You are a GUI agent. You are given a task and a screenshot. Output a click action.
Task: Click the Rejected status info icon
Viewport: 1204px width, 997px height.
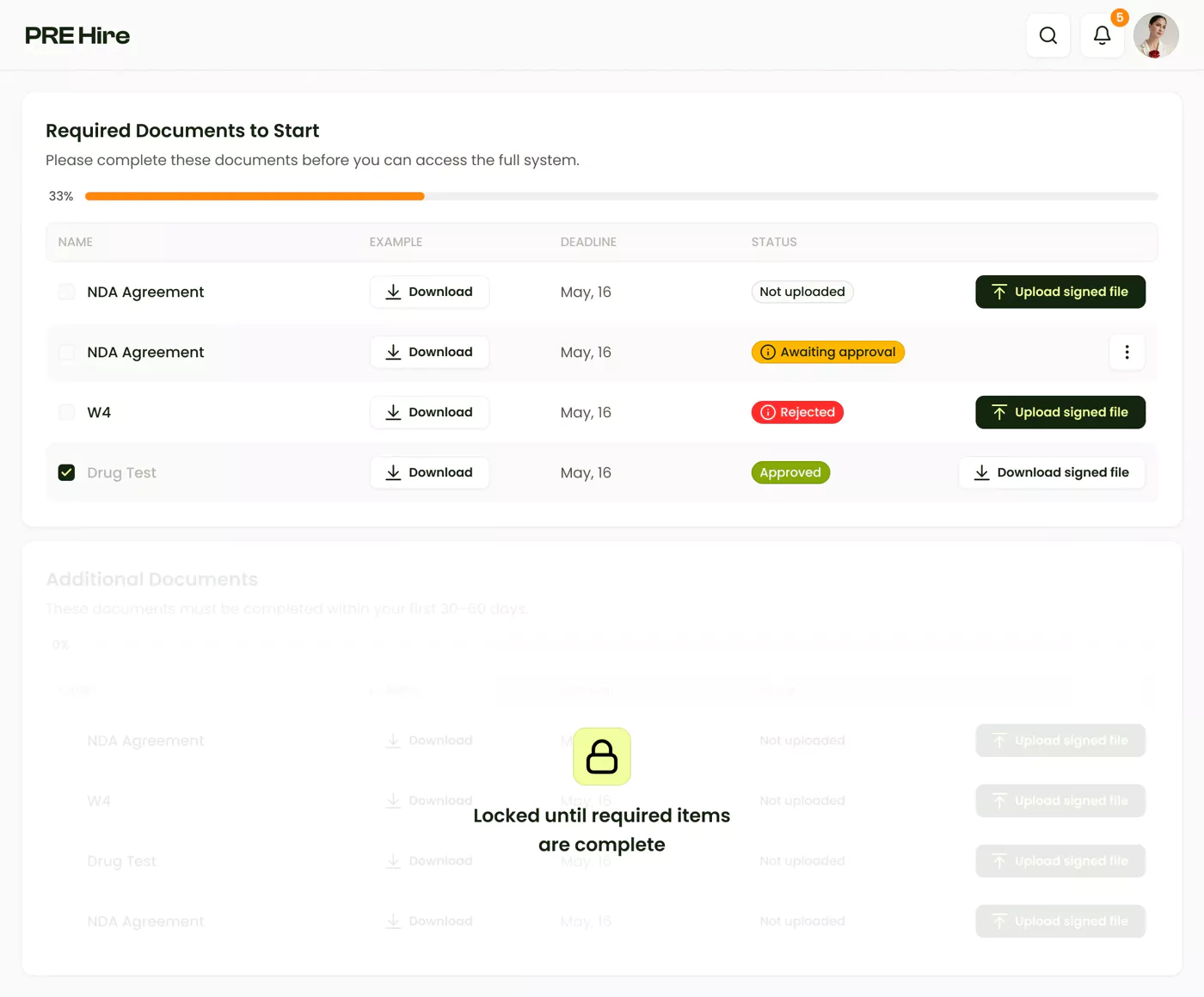pos(767,412)
